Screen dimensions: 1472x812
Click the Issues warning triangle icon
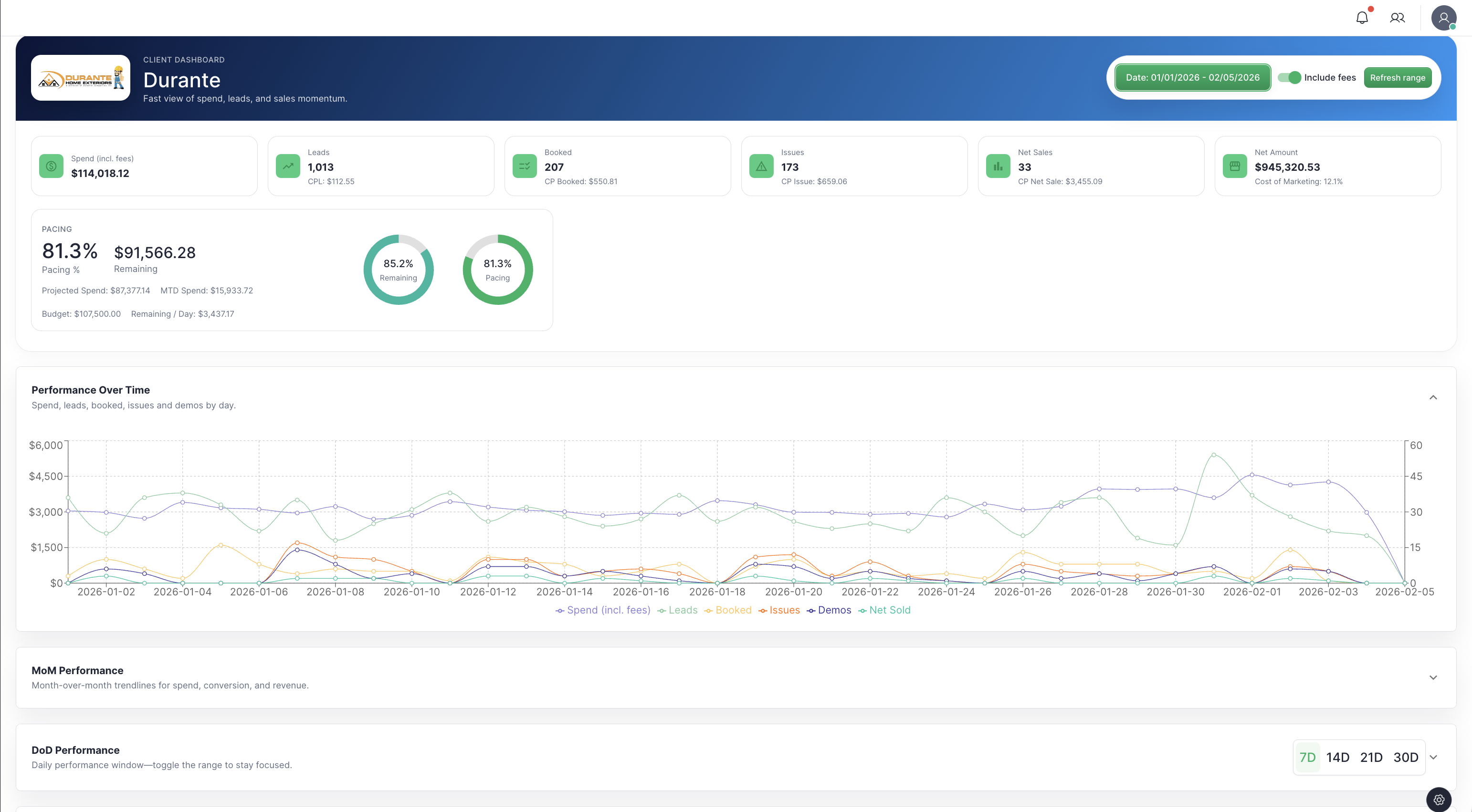click(760, 166)
